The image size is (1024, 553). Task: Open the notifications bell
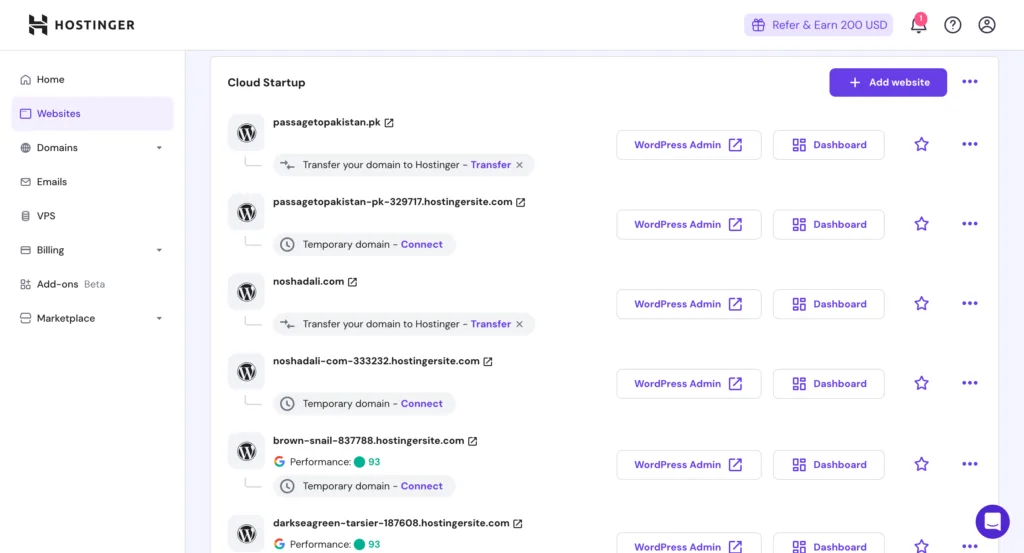(918, 24)
